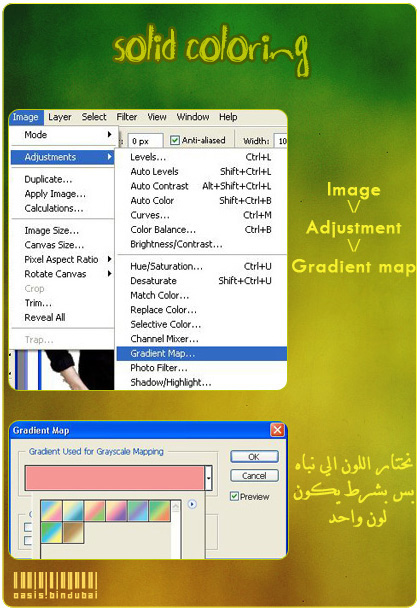Expand the Rotate Canvas submenu
Screen dimensions: 420x610
point(63,274)
